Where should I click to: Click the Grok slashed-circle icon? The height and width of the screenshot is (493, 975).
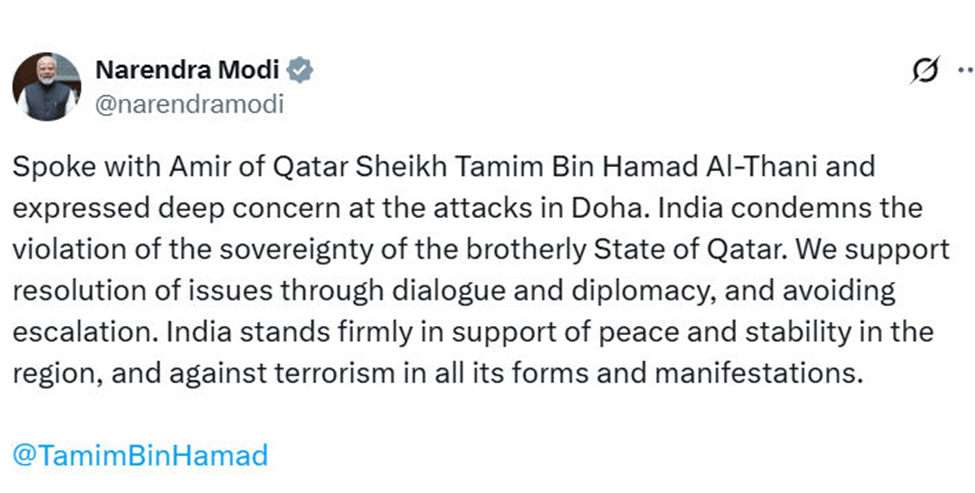click(925, 70)
